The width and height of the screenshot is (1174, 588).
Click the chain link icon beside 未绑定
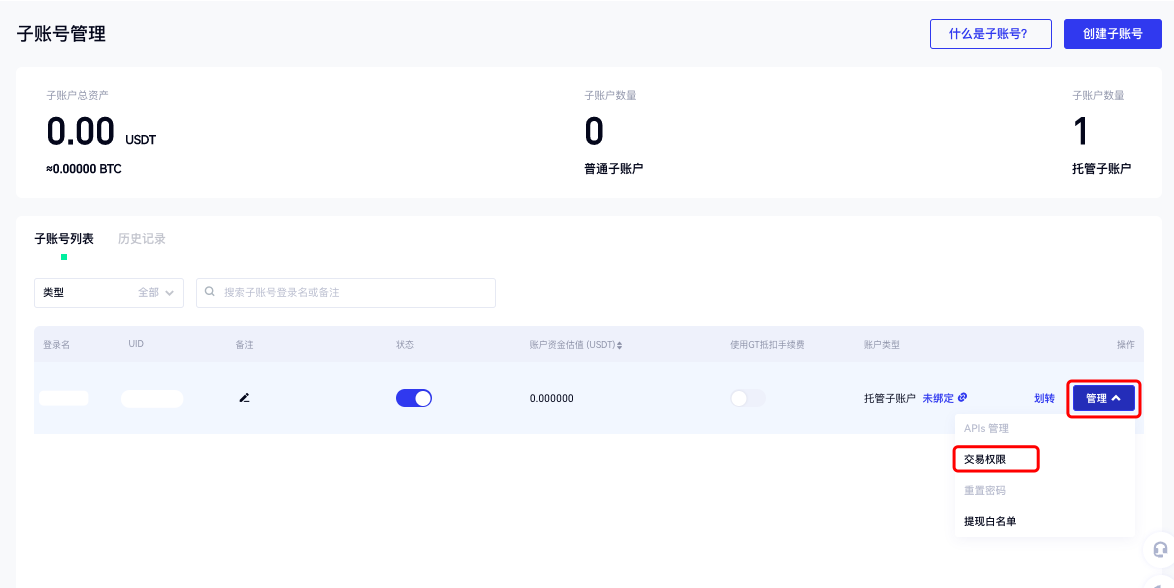coord(962,398)
